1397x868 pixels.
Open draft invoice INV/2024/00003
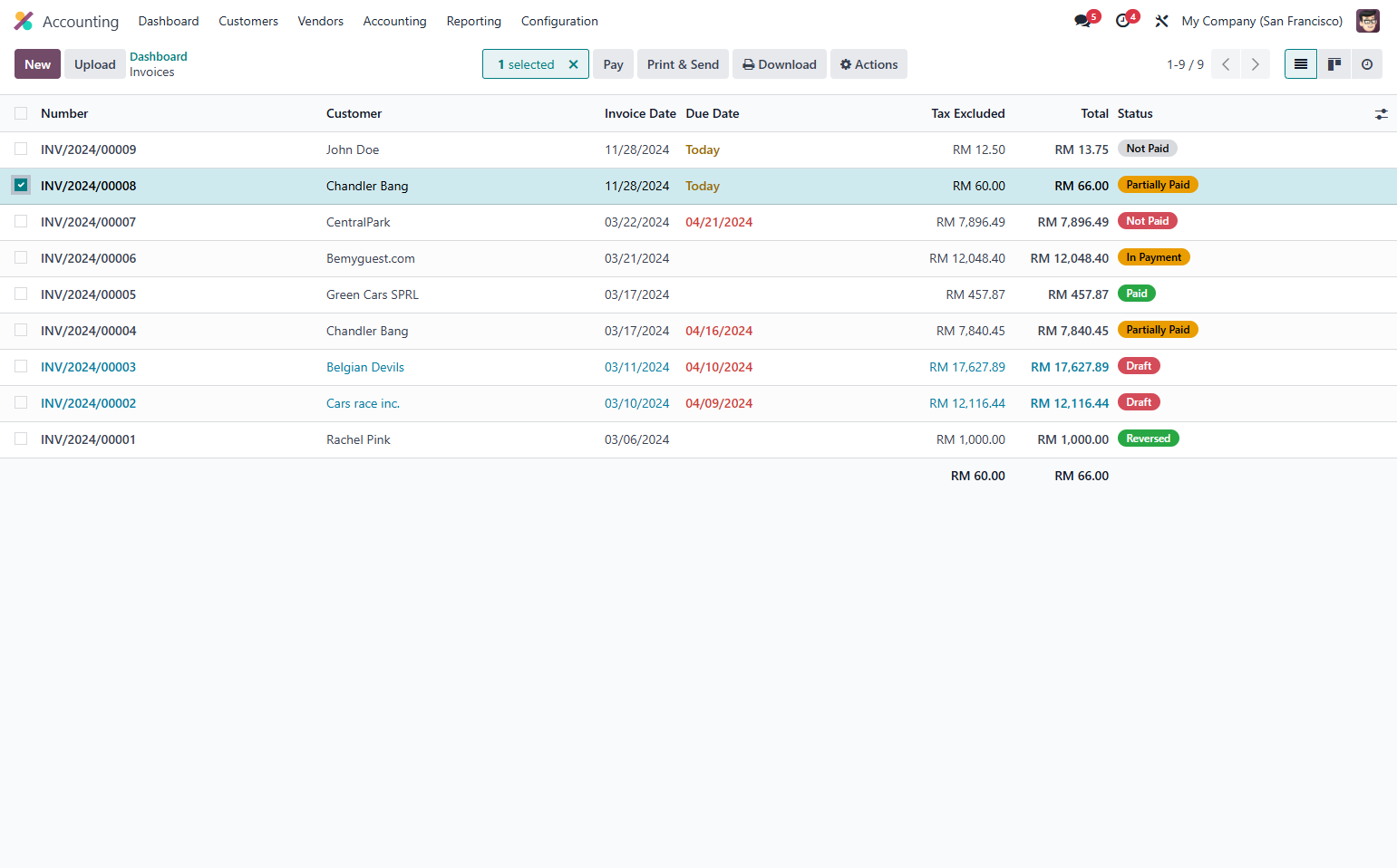tap(88, 367)
